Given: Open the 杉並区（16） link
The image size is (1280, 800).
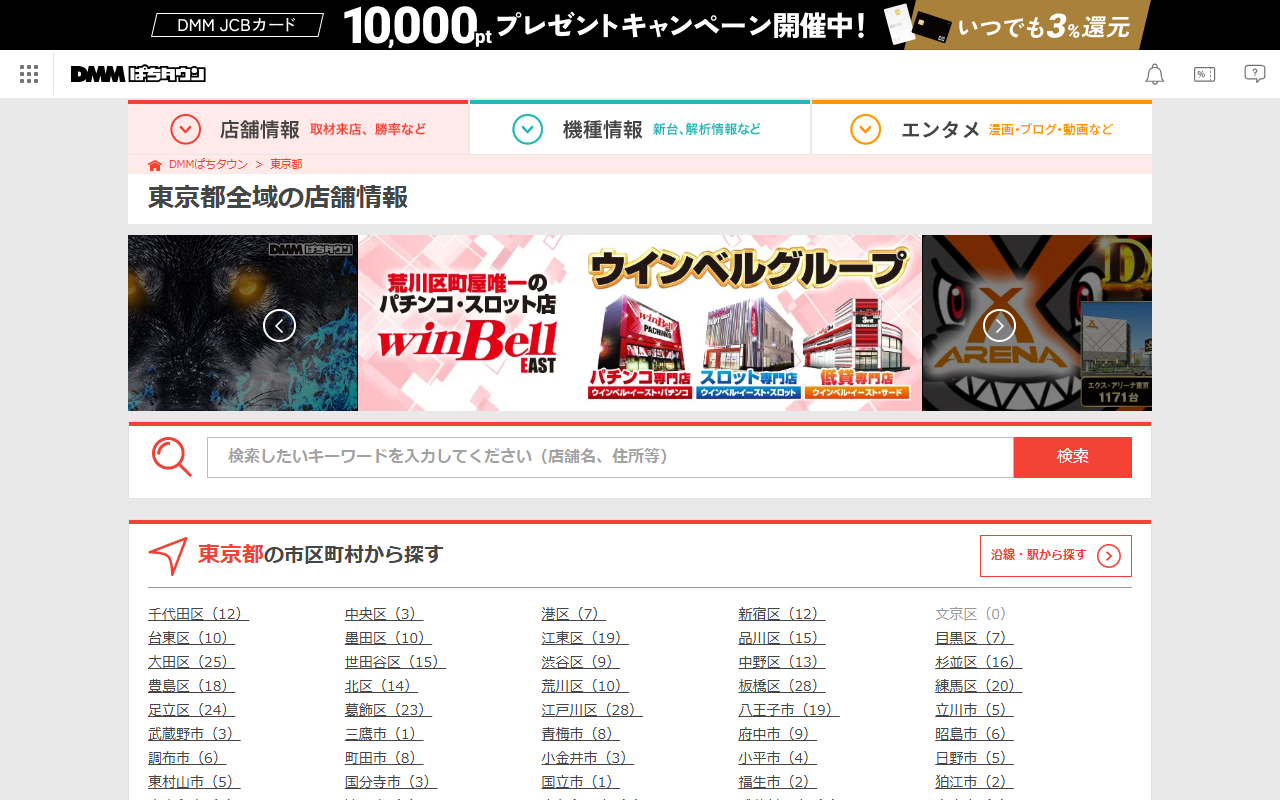Looking at the screenshot, I should point(979,662).
